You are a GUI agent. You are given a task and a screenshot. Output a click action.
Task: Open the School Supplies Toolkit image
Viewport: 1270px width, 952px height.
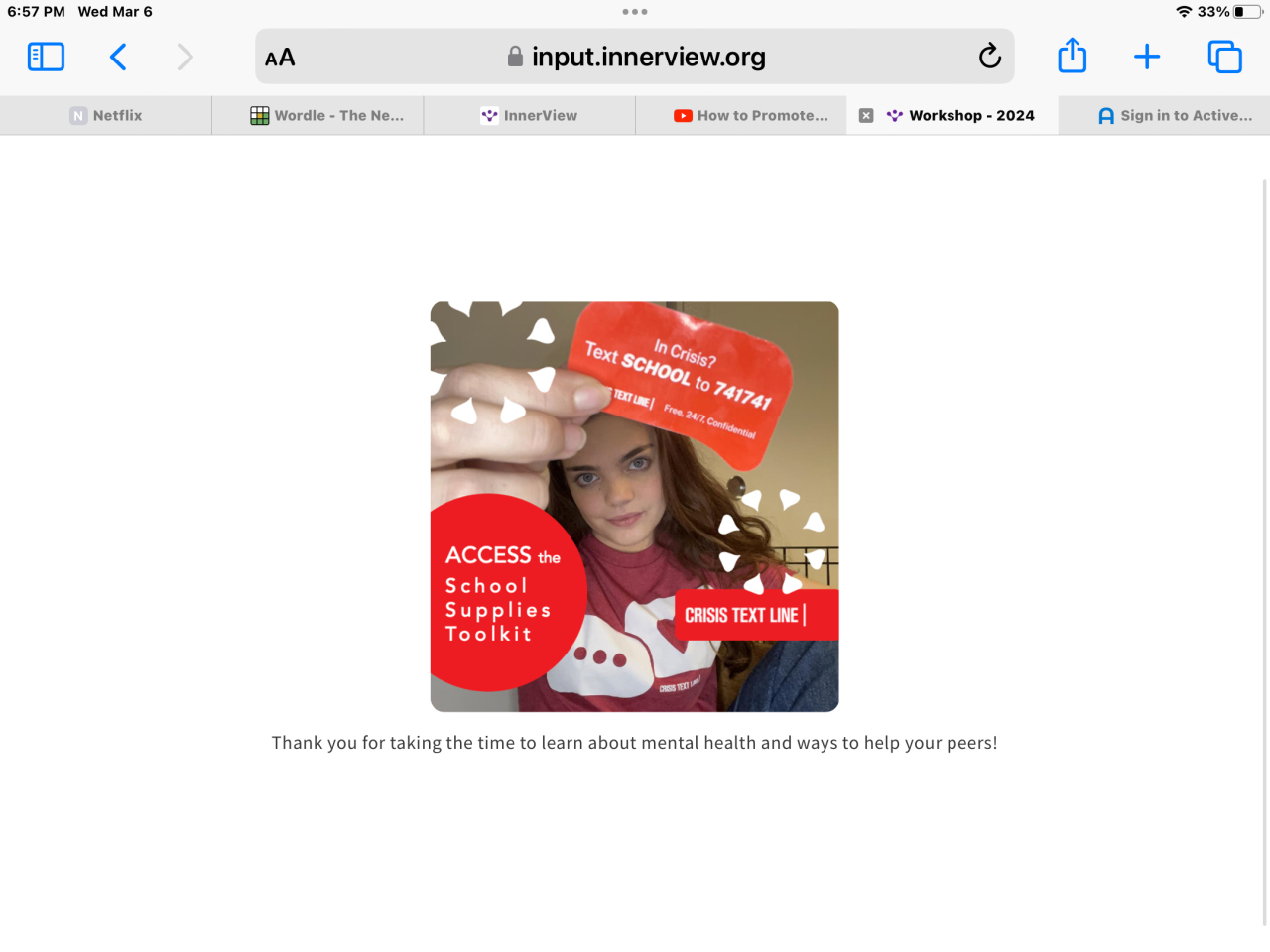[635, 507]
